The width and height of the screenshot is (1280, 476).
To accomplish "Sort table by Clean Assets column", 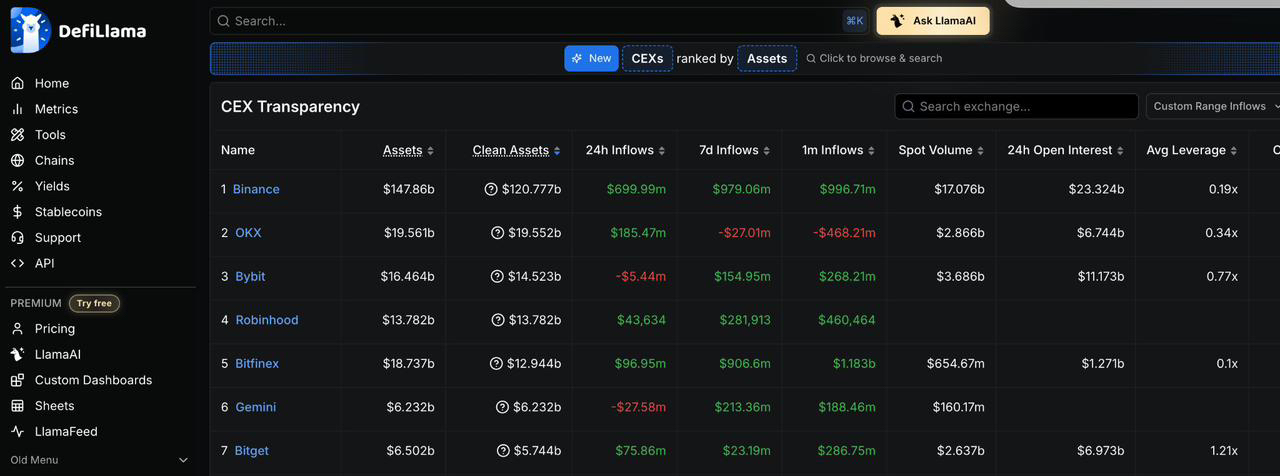I will (516, 150).
